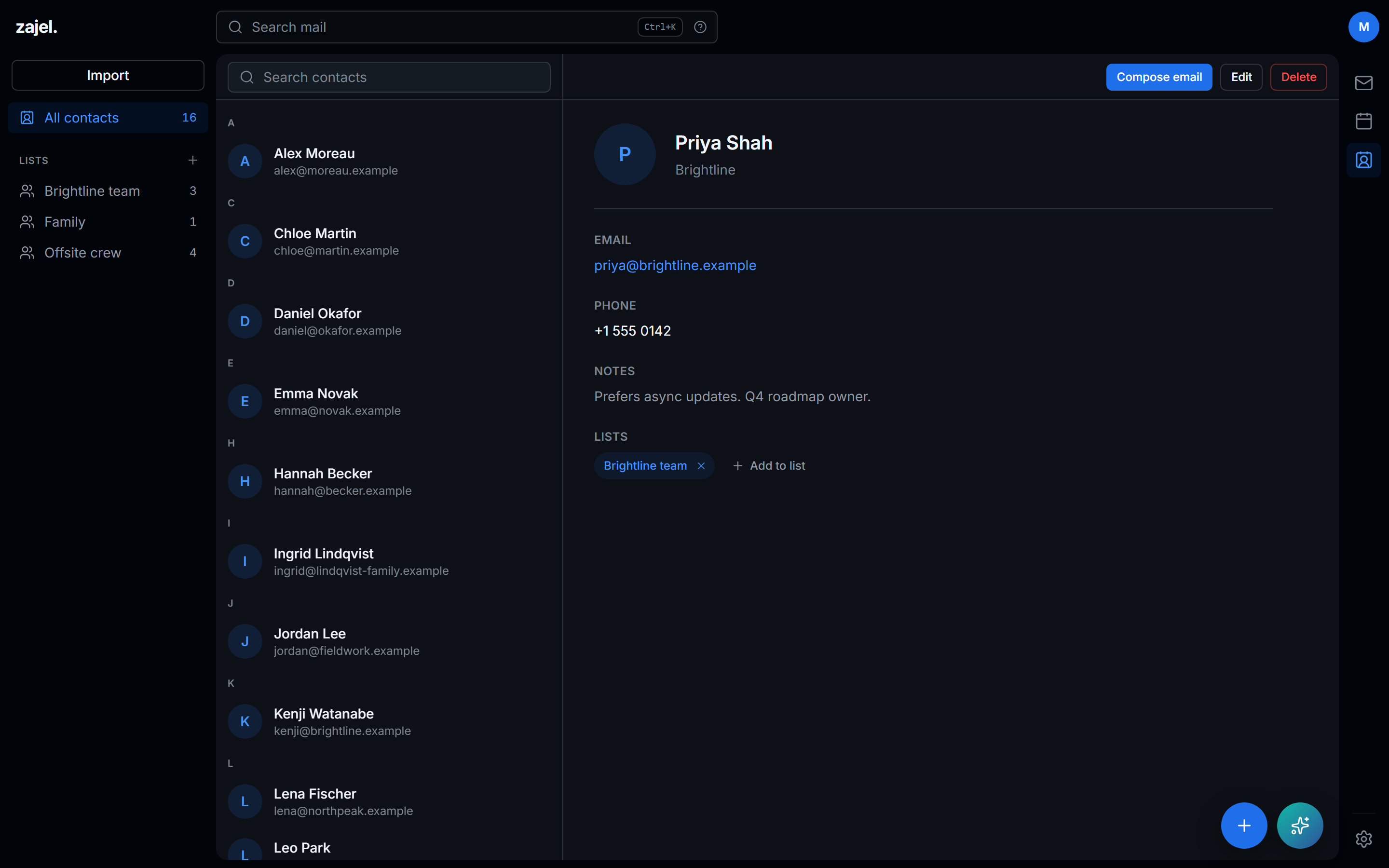Open the Calendar icon in the right rail
This screenshot has width=1389, height=868.
click(x=1363, y=121)
